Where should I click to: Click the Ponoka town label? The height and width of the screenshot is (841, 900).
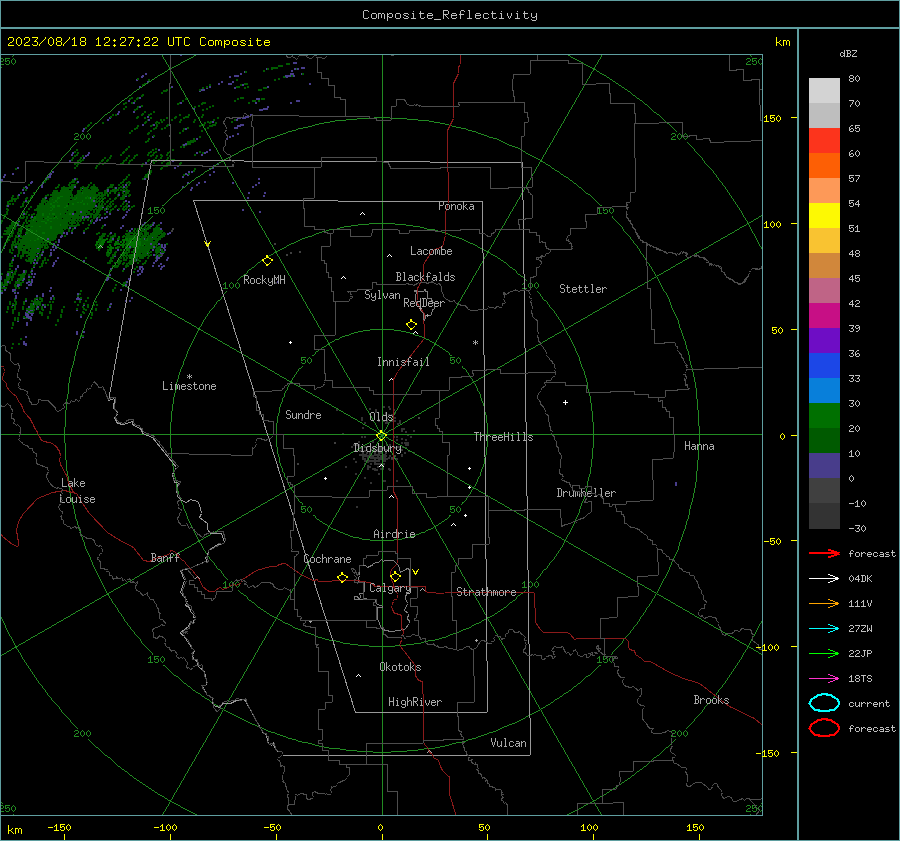tap(456, 206)
